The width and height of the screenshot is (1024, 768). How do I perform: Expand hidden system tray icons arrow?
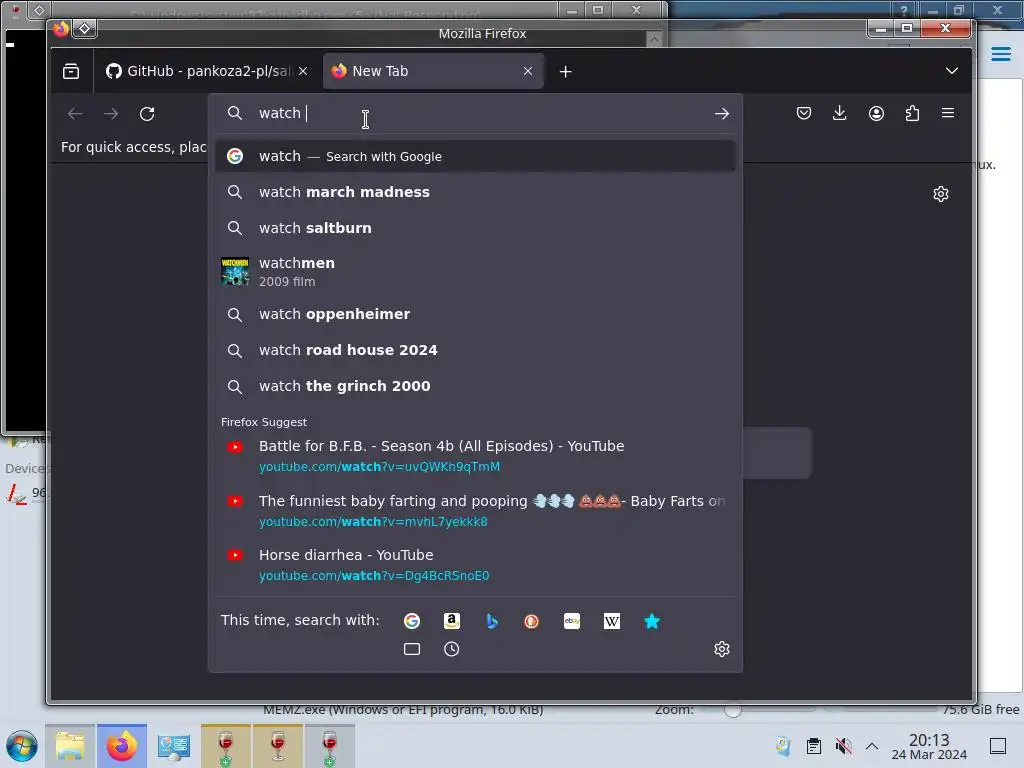click(872, 746)
